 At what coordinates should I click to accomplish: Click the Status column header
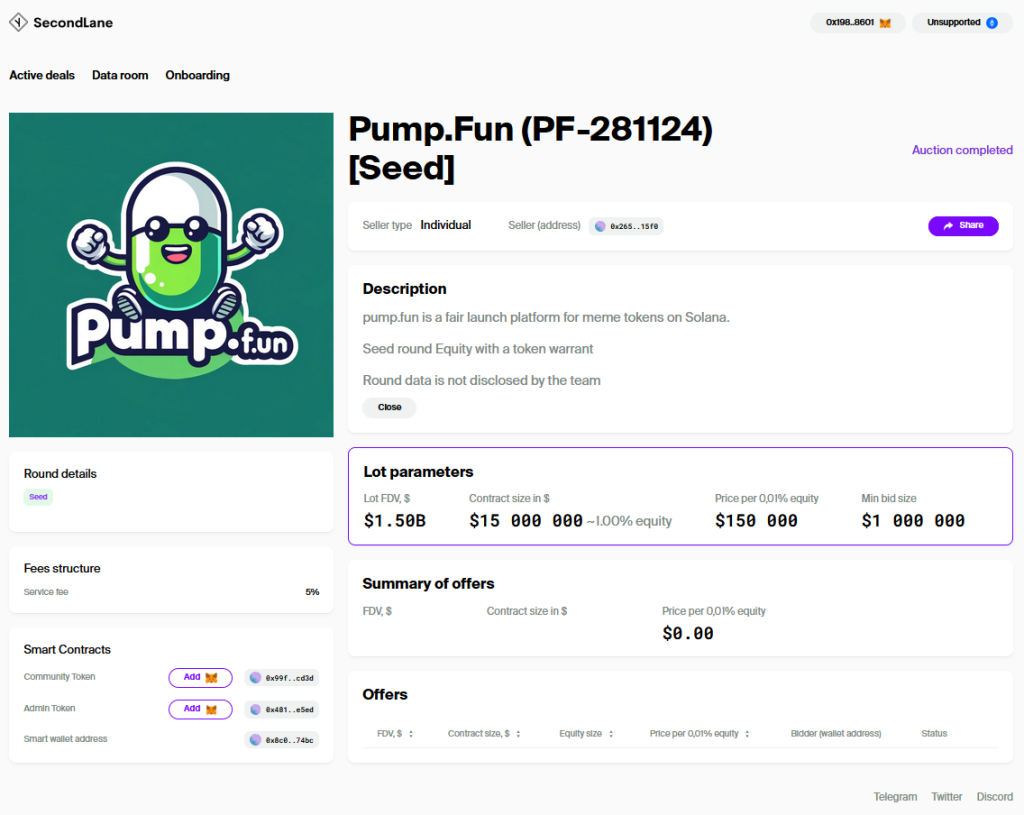point(934,734)
